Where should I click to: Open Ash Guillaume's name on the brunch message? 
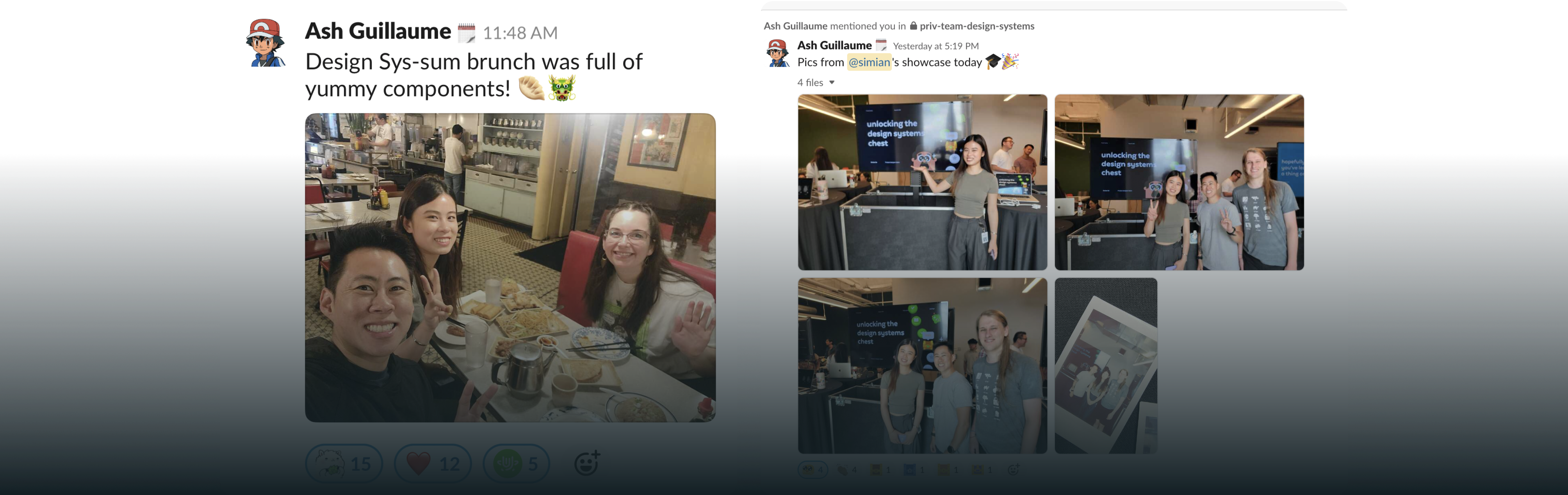(x=378, y=31)
